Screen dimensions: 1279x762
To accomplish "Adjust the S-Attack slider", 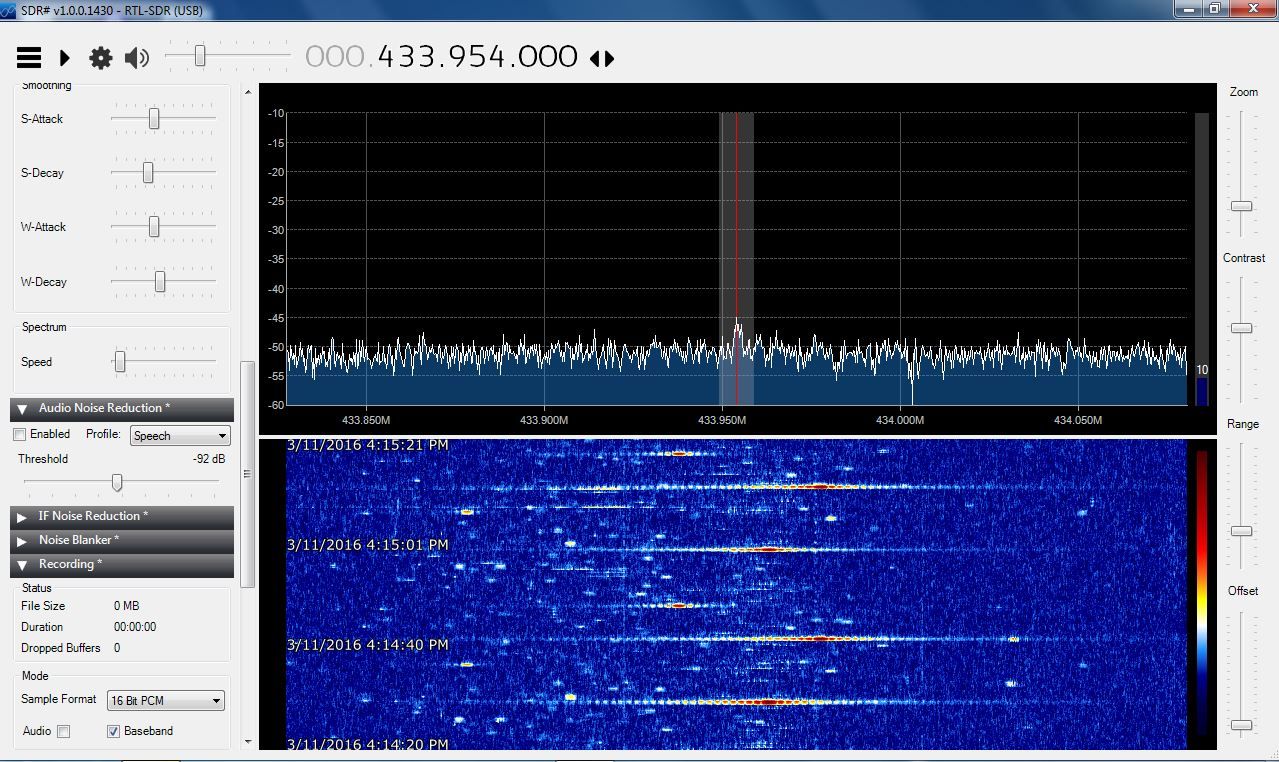I will coord(163,118).
